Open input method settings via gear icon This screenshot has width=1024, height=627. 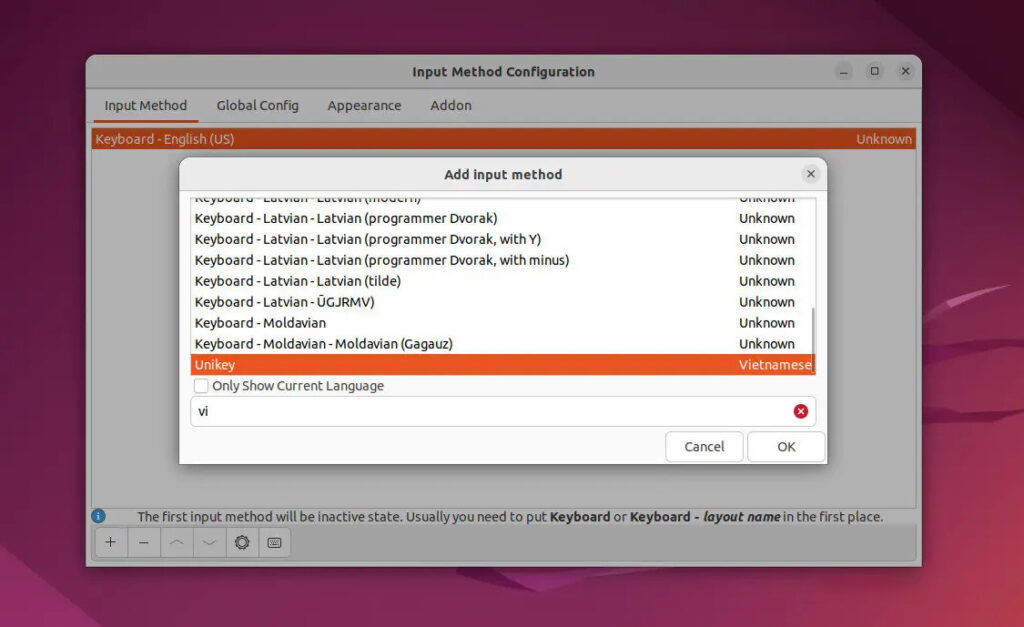(x=242, y=542)
